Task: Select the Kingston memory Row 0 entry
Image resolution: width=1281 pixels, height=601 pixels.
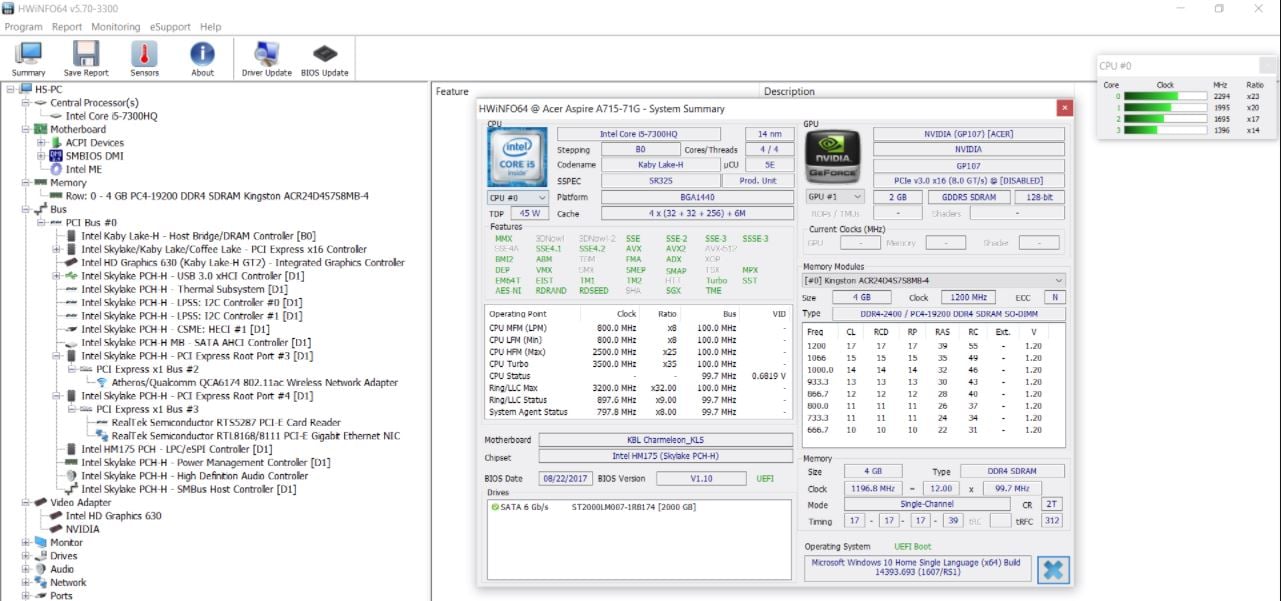Action: pyautogui.click(x=216, y=196)
